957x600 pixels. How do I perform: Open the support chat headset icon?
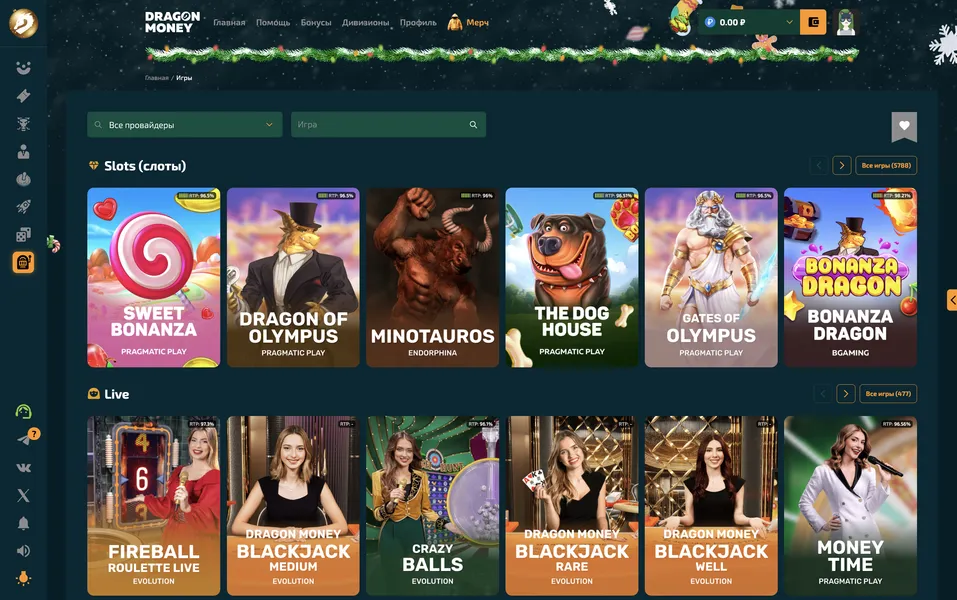point(23,410)
